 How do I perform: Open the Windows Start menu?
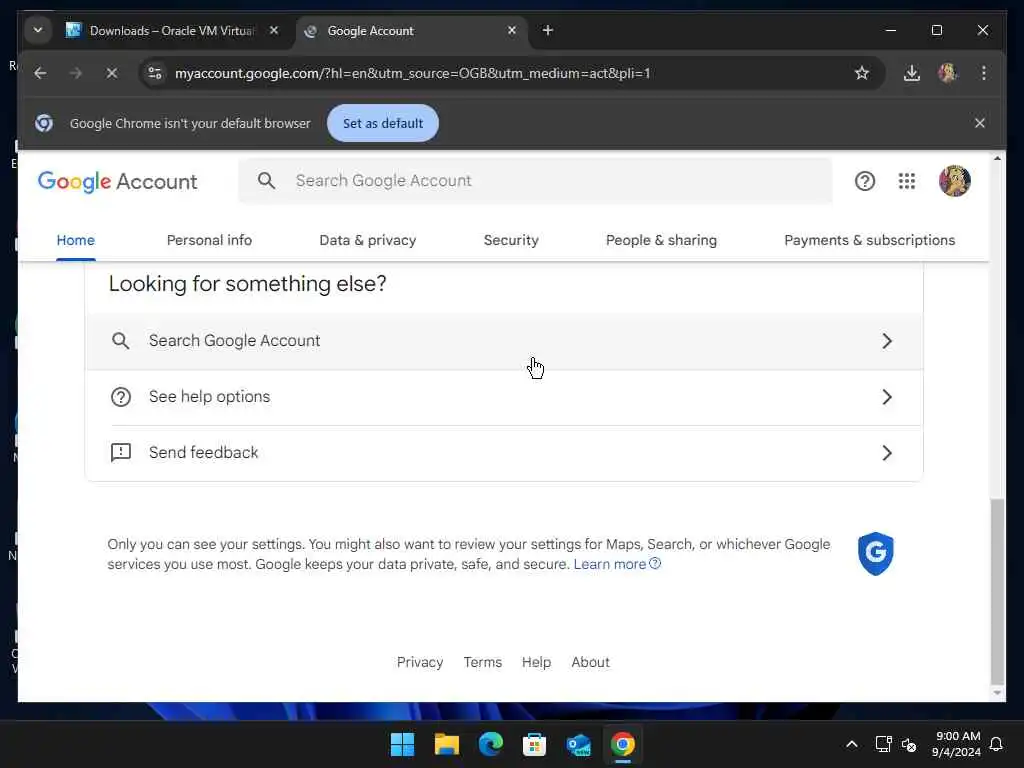tap(402, 744)
